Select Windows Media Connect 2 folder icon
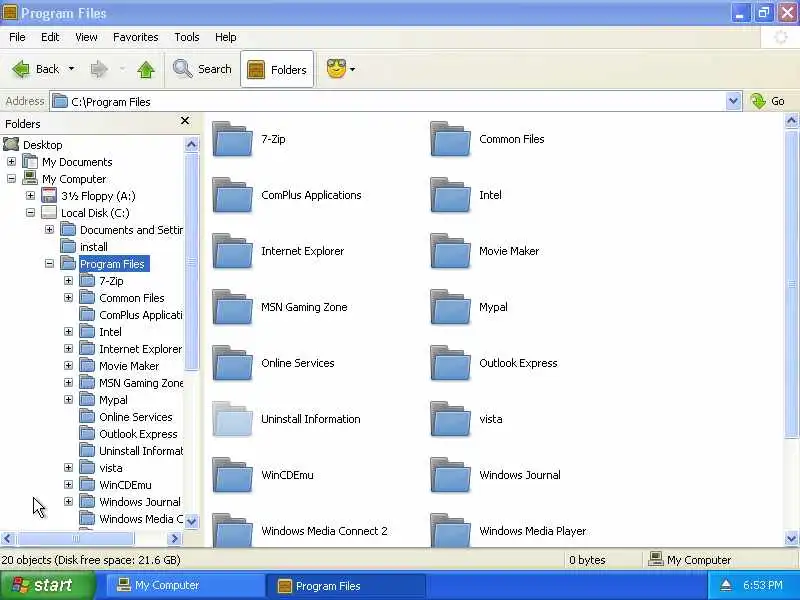 (232, 530)
